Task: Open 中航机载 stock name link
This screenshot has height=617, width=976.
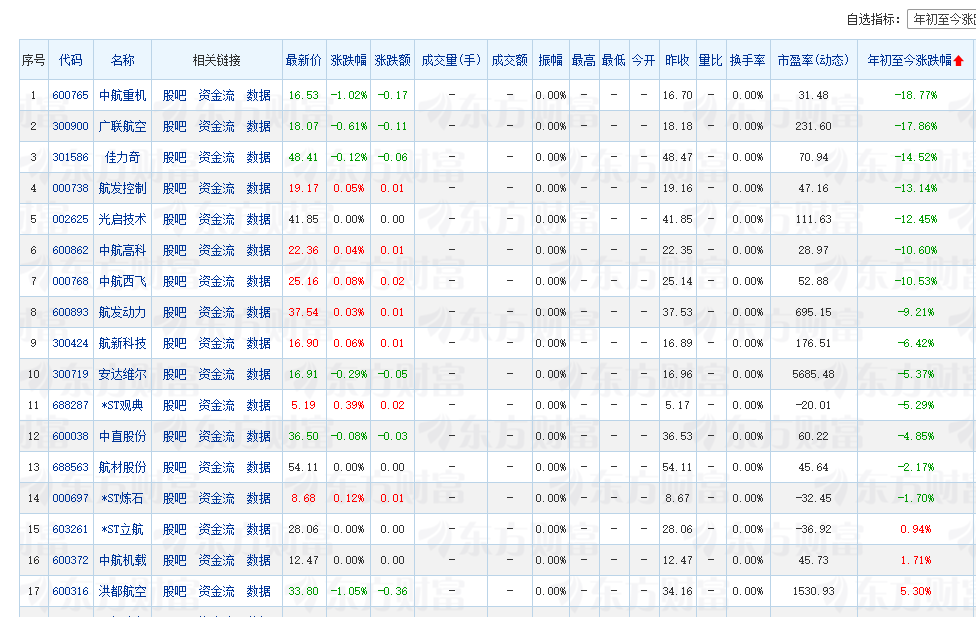Action: pyautogui.click(x=123, y=560)
